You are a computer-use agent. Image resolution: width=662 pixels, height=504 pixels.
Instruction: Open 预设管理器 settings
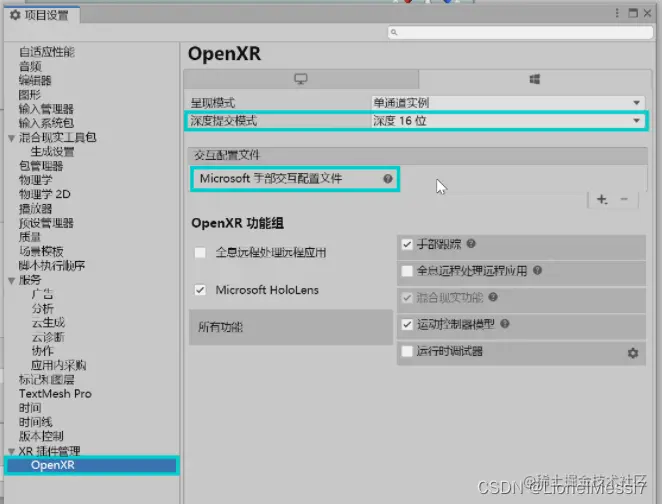click(46, 223)
